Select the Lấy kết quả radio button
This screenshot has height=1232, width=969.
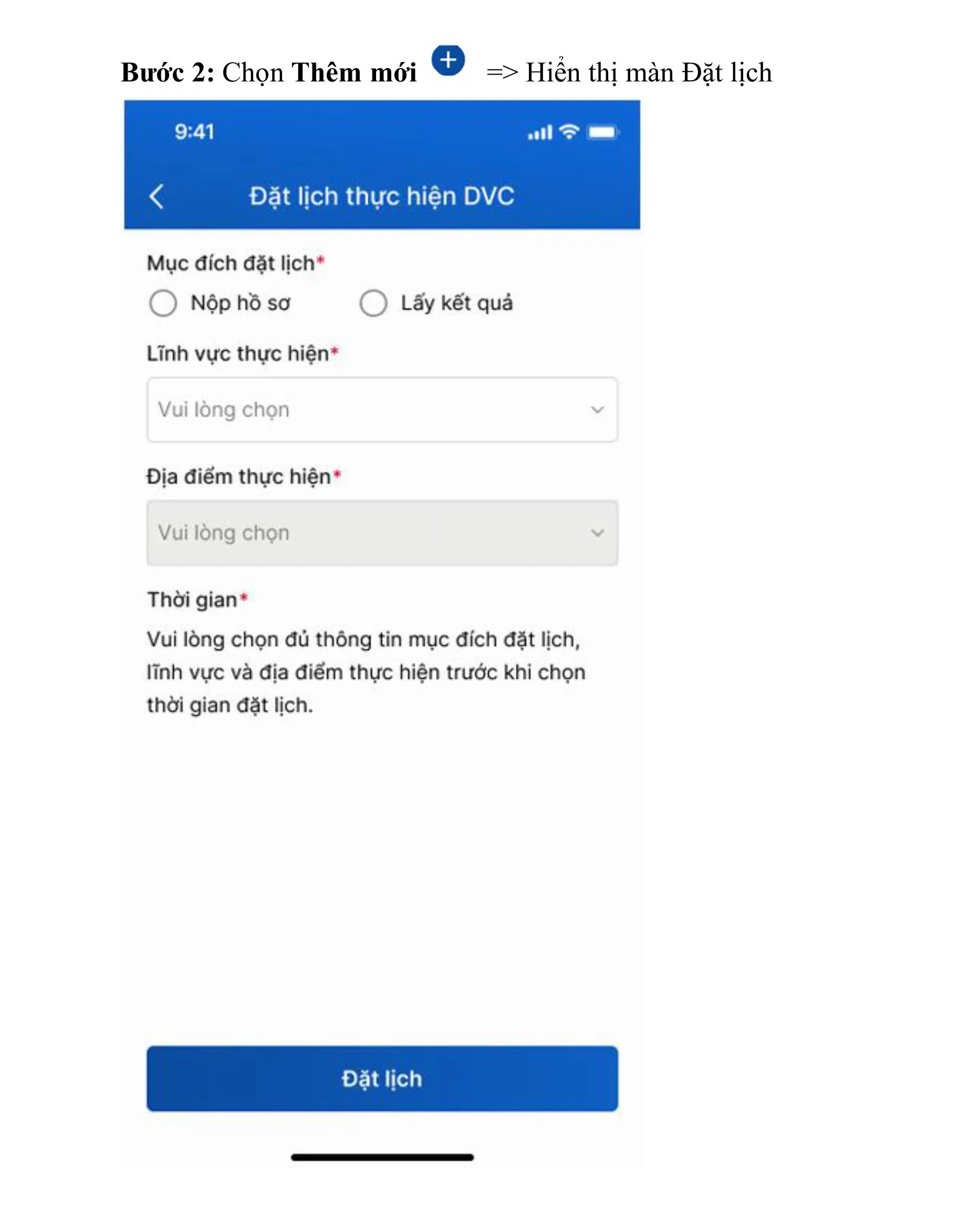click(x=373, y=303)
